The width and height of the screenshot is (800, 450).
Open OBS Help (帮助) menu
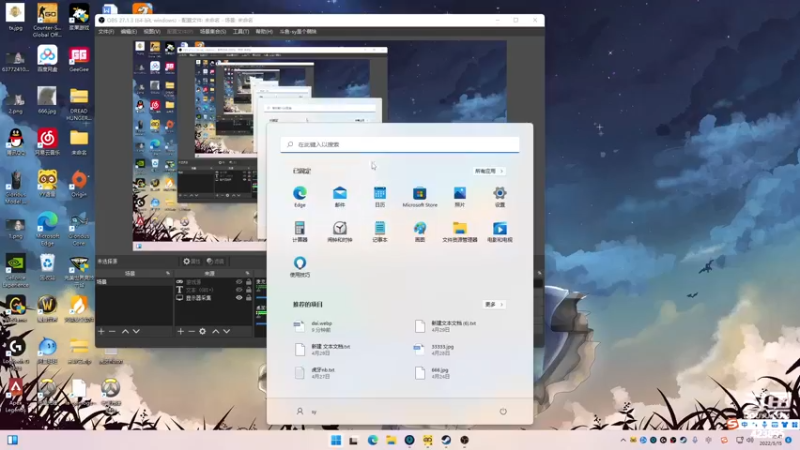[264, 32]
